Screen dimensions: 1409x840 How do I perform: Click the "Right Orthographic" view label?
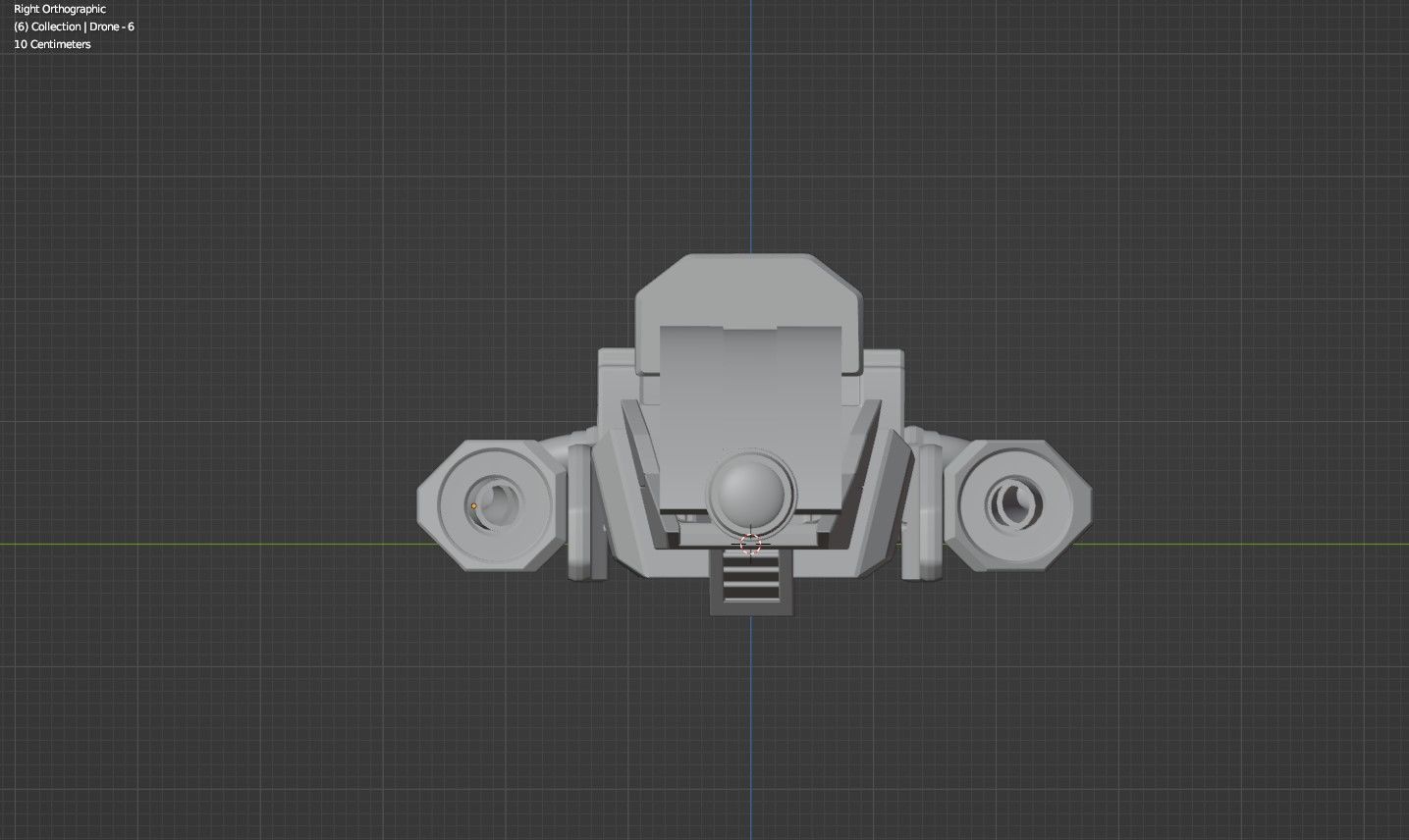[60, 9]
